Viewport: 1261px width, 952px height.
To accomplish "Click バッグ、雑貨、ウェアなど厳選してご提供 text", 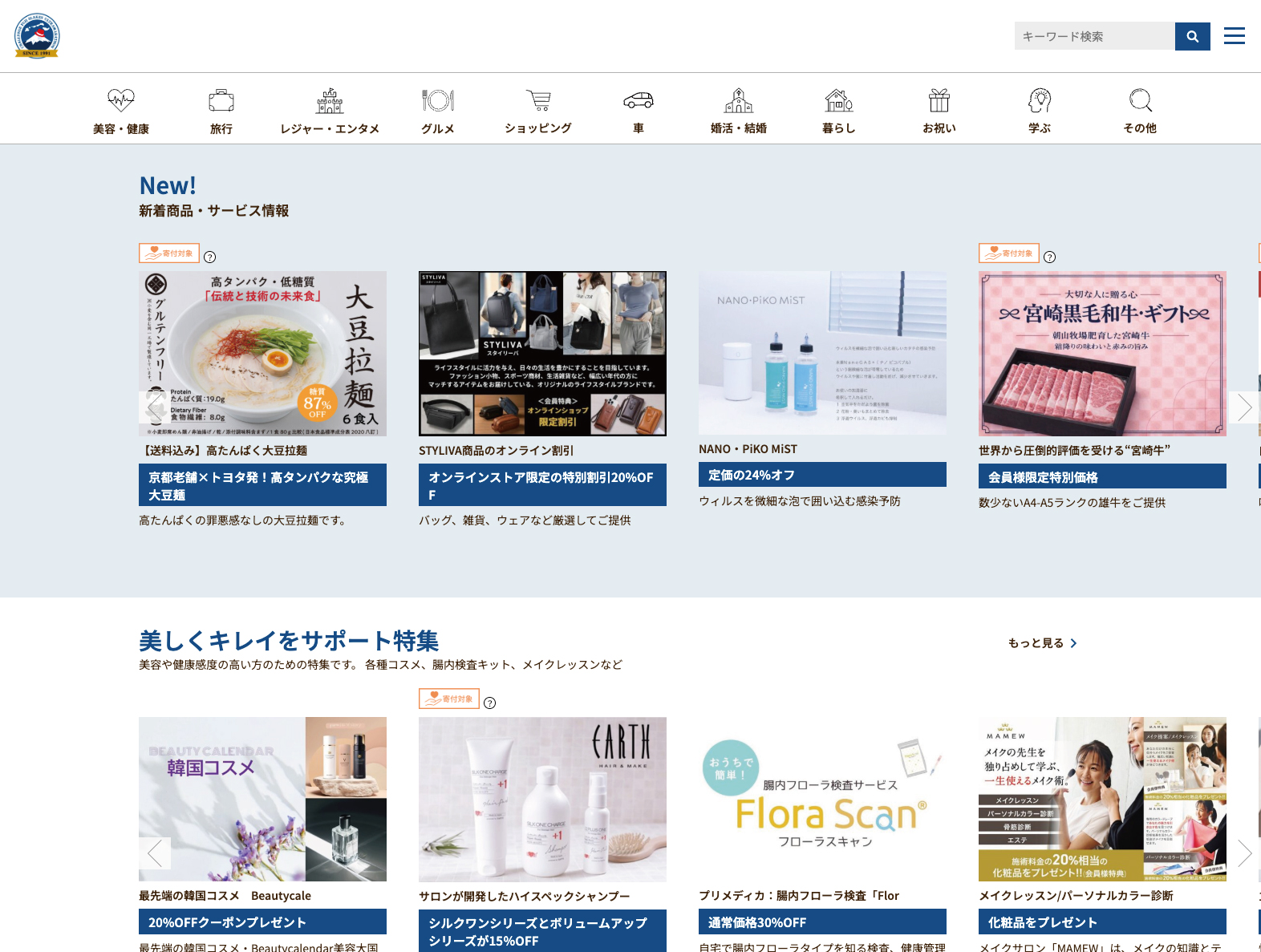I will click(x=525, y=521).
